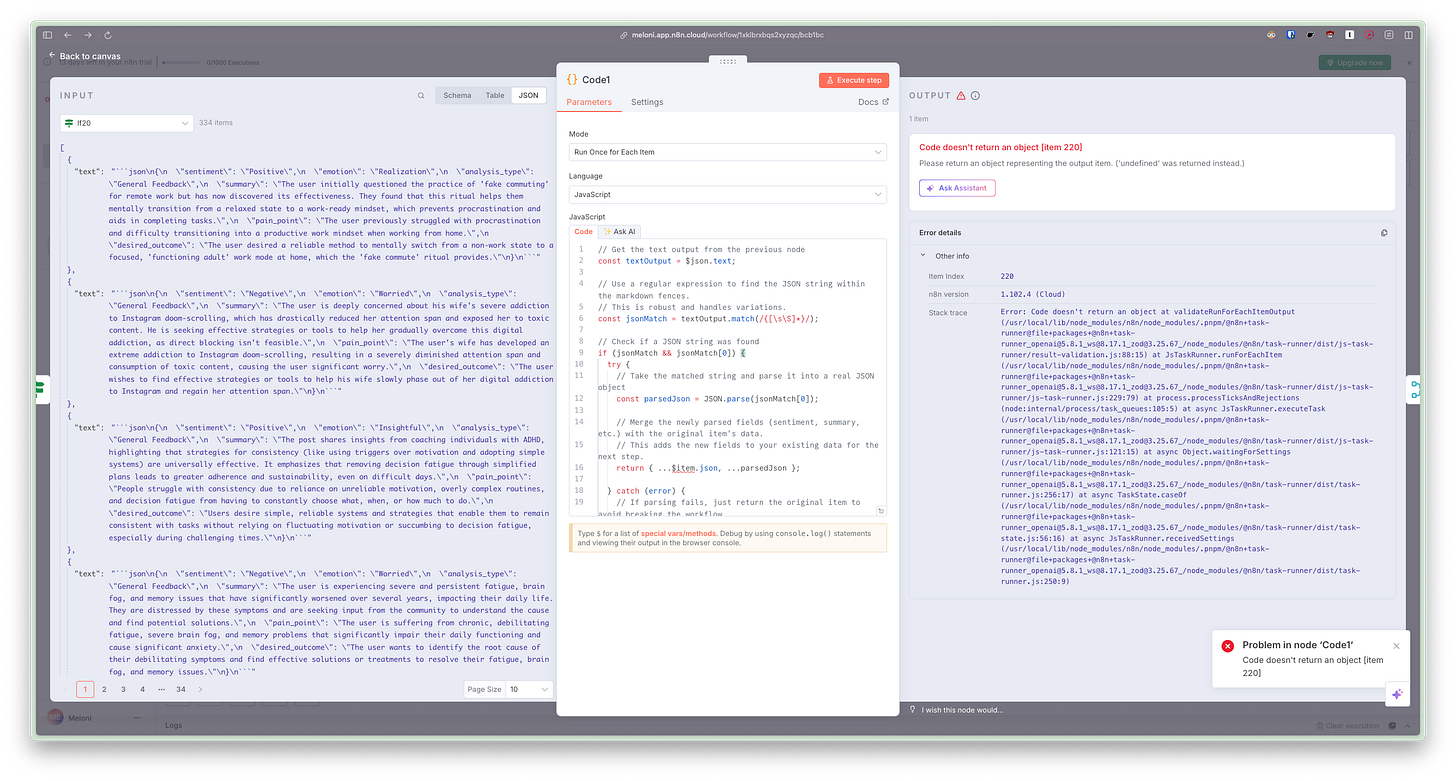Open the Language dropdown set to JavaScript
The image size is (1456, 781).
click(727, 194)
